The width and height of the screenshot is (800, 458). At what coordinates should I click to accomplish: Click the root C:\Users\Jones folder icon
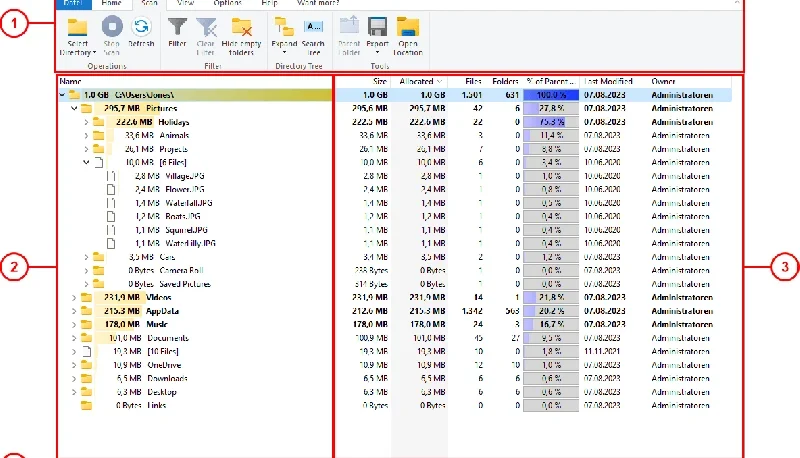pos(74,95)
